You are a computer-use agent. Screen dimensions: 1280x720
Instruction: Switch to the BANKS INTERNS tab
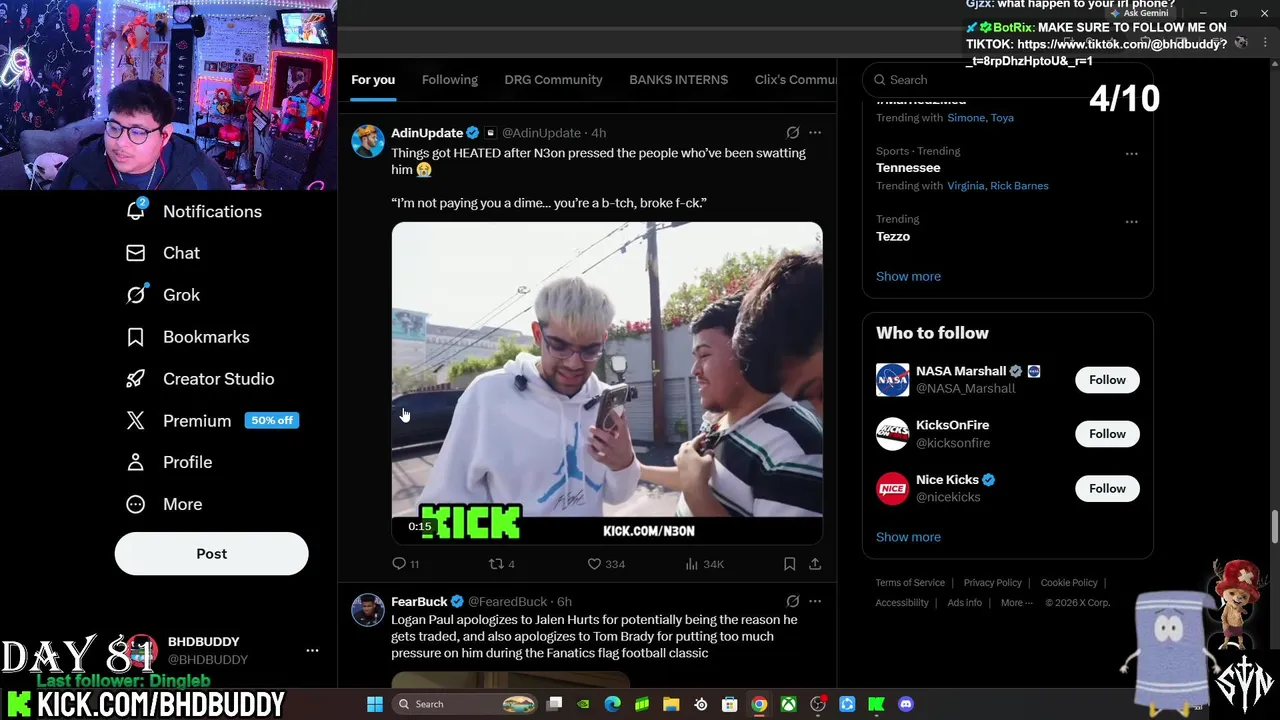[678, 80]
